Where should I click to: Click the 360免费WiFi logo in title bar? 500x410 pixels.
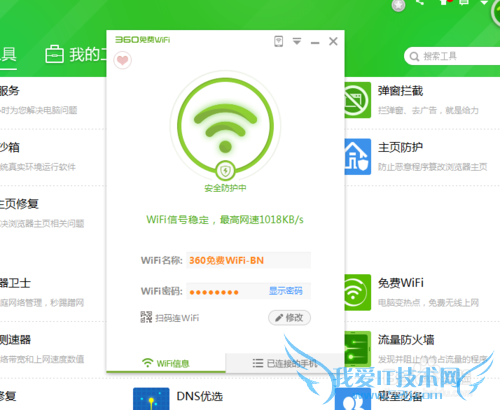[x=143, y=40]
